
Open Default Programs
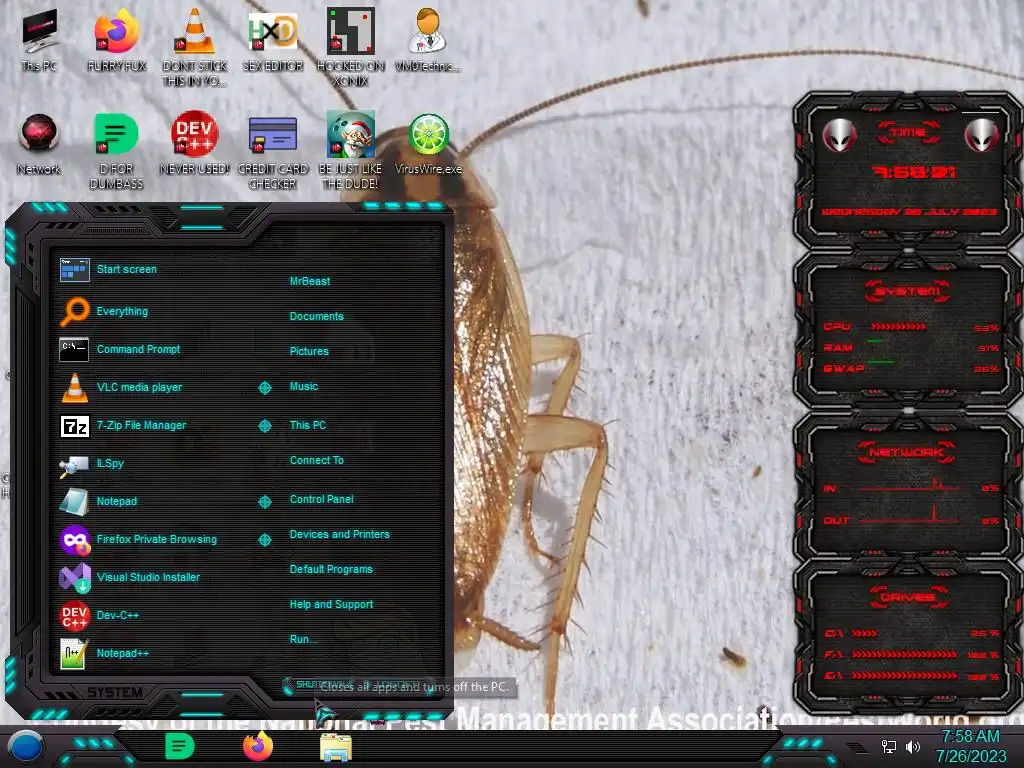(x=331, y=569)
